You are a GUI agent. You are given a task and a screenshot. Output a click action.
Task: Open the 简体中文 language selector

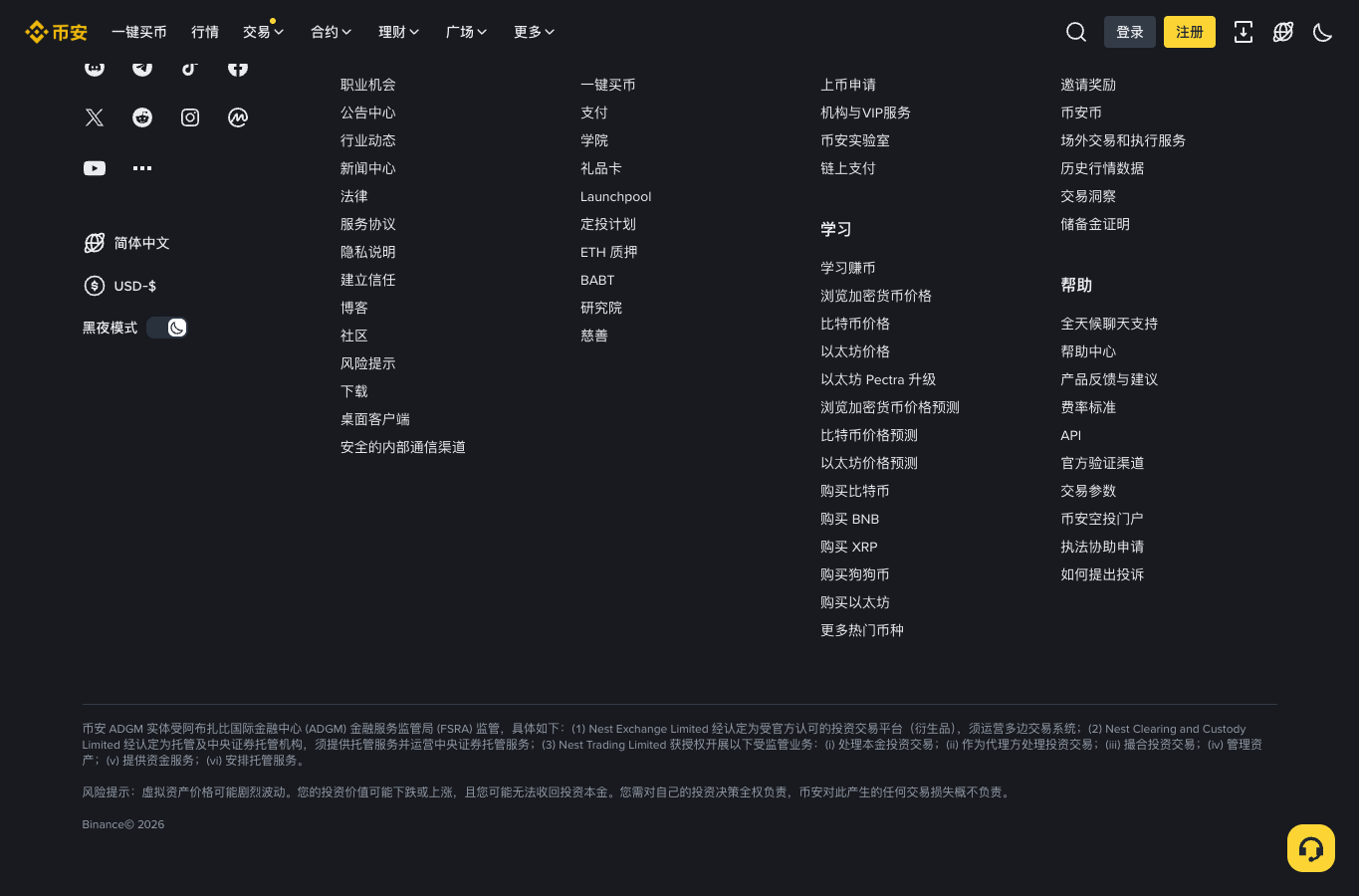click(x=141, y=243)
